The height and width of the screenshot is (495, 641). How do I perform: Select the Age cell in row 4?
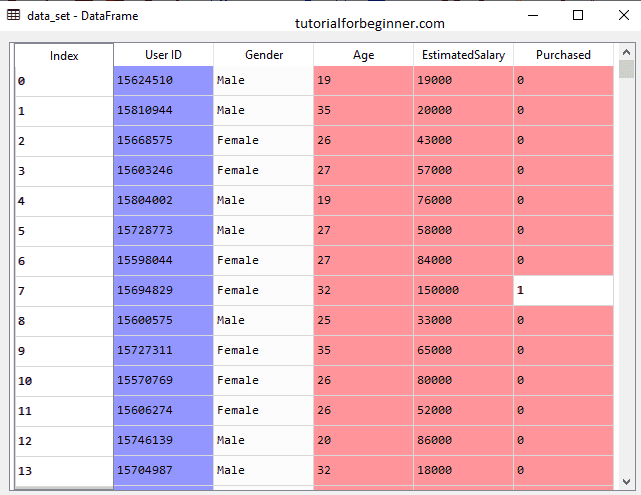point(363,201)
